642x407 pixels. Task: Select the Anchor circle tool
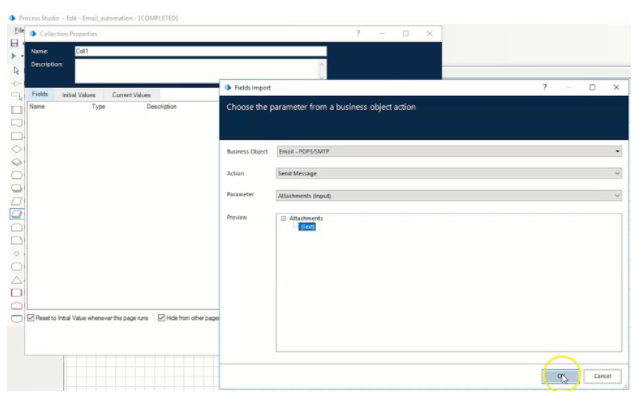(x=16, y=253)
